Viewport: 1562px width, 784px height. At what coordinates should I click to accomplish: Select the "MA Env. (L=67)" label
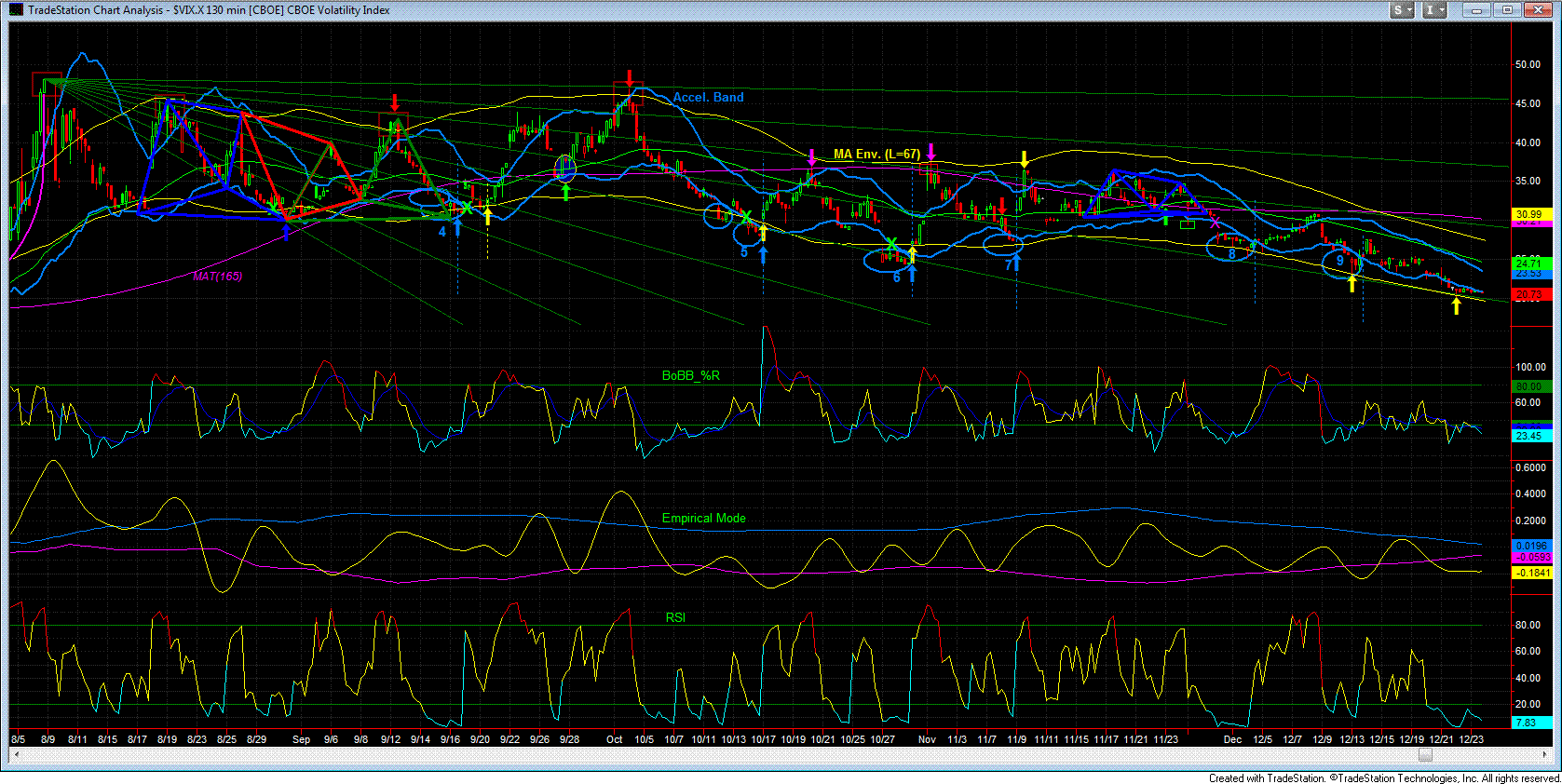click(x=876, y=154)
